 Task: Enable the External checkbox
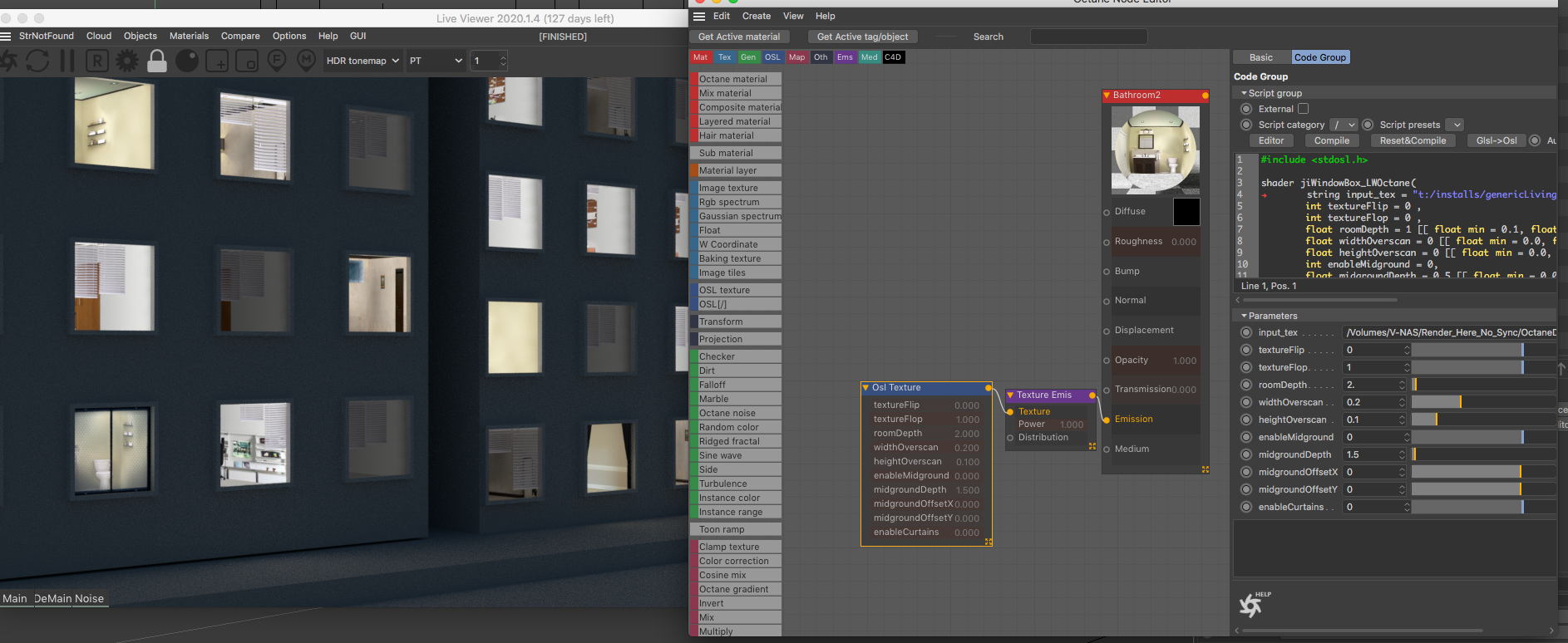(x=1303, y=109)
